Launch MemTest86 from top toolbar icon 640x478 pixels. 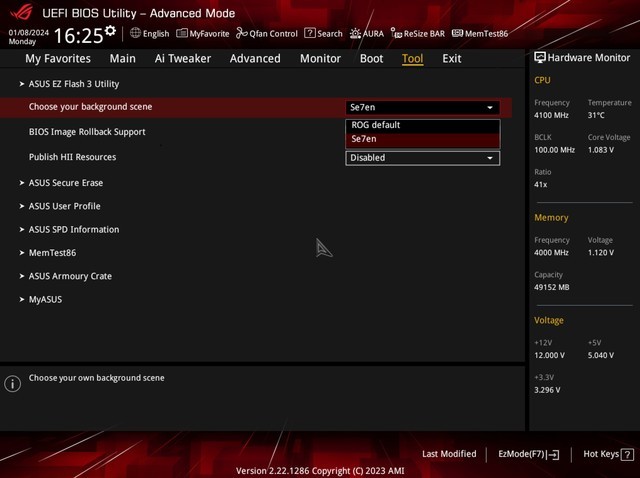coord(457,33)
